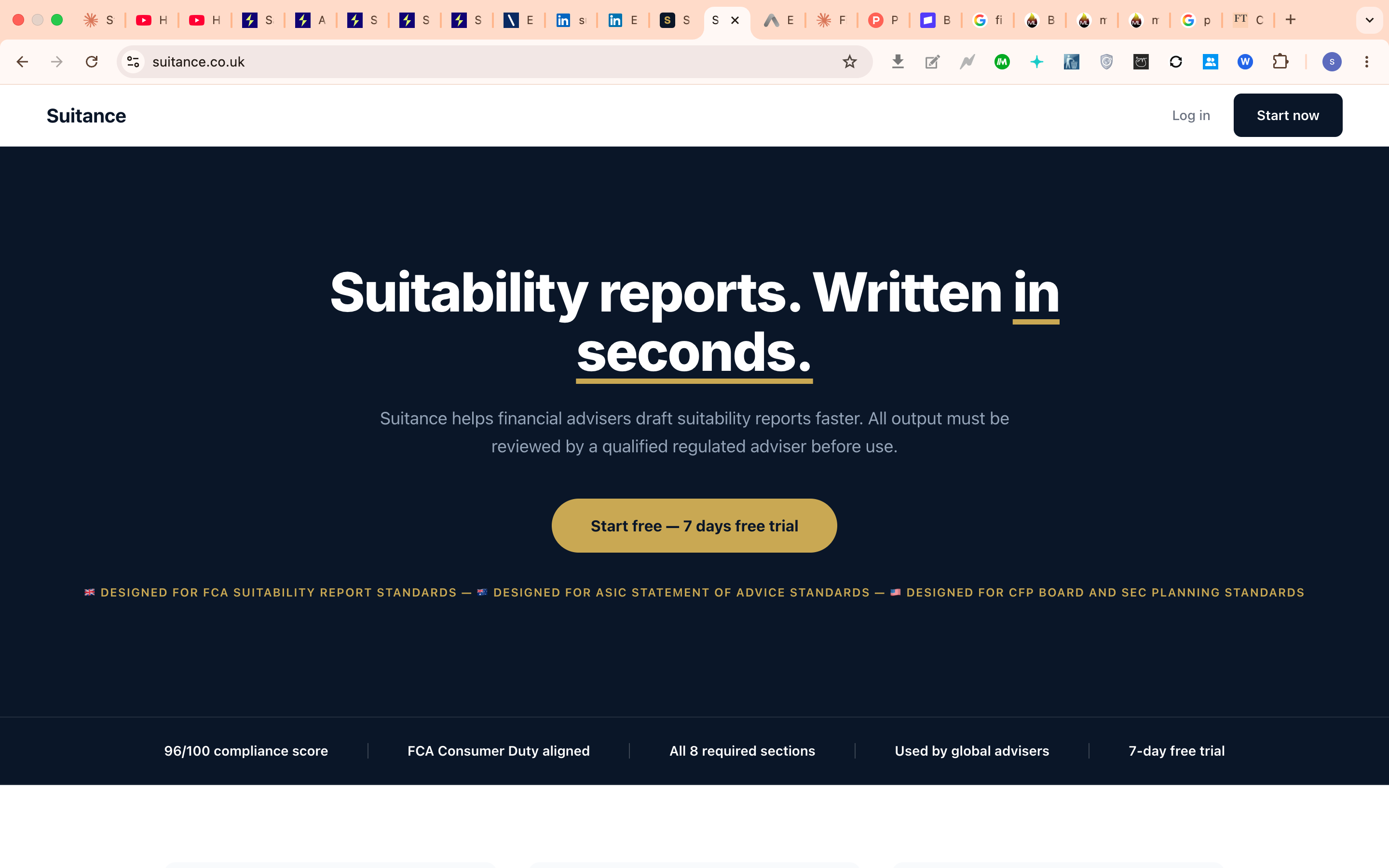Screen dimensions: 1389x868
Task: Close the active Suitance tab
Action: [x=735, y=20]
